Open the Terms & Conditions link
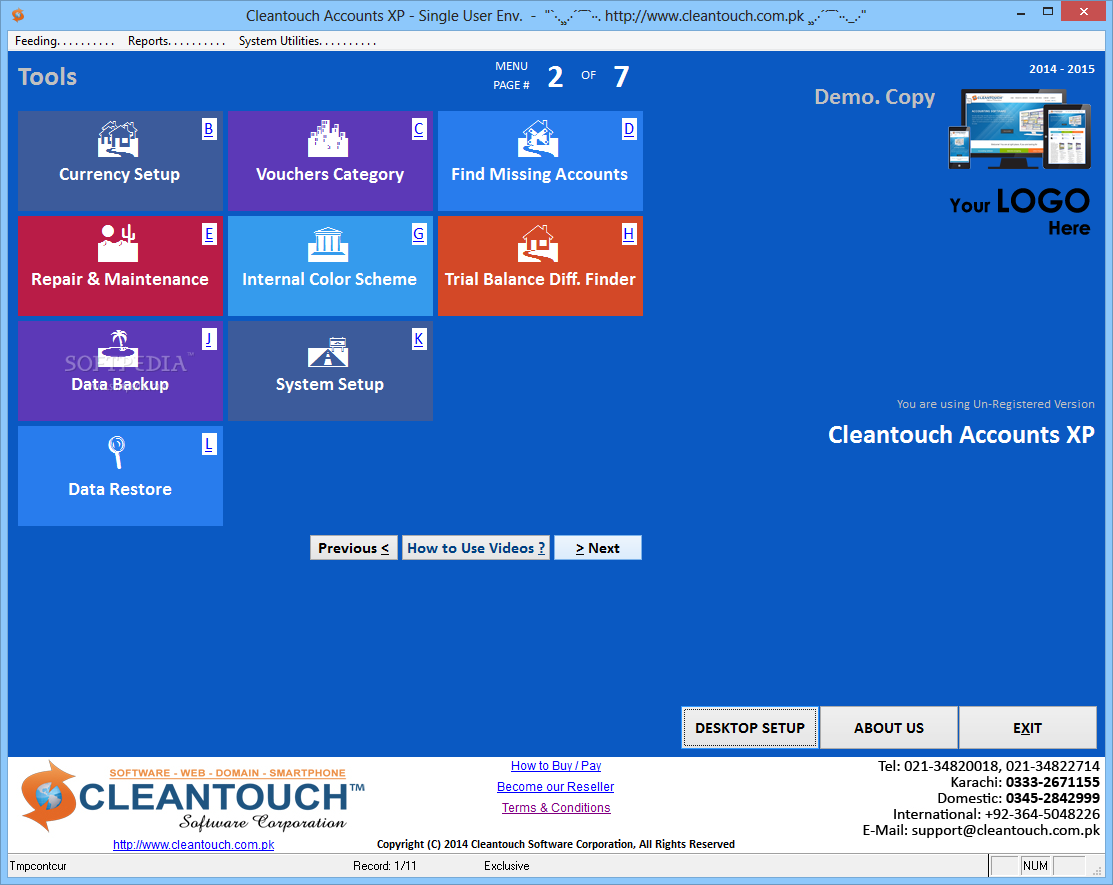Viewport: 1113px width, 885px height. [x=556, y=808]
